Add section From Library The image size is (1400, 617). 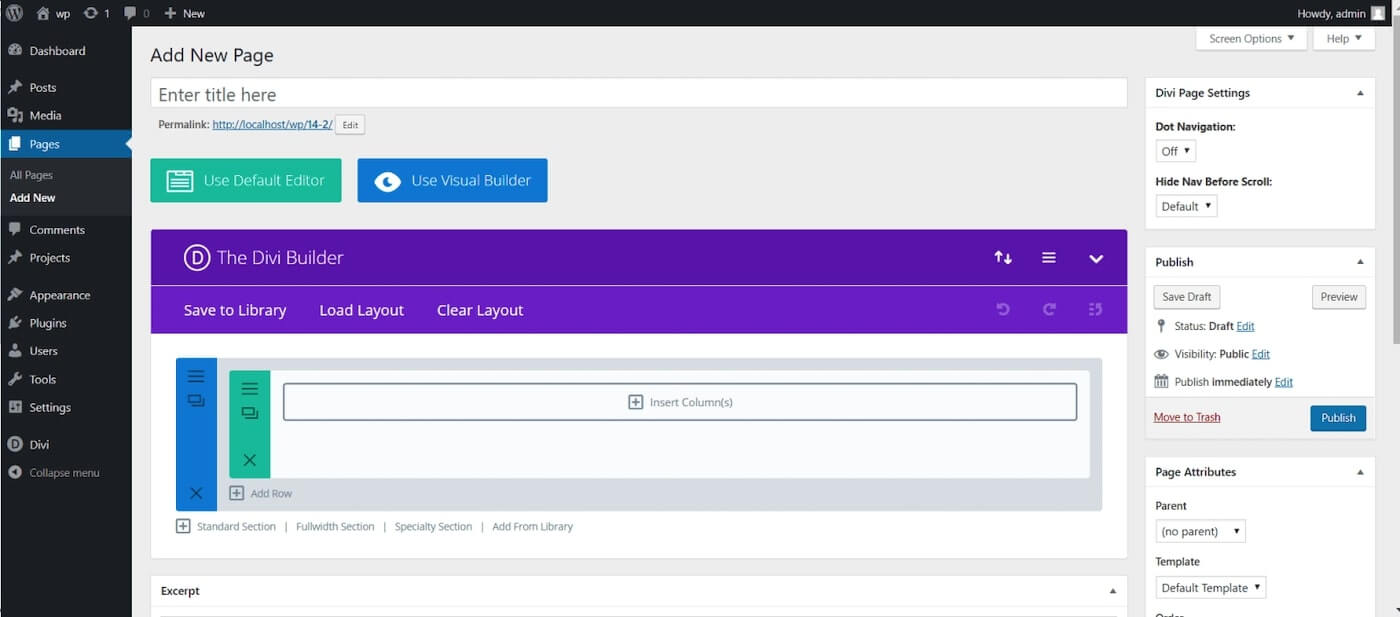(532, 526)
